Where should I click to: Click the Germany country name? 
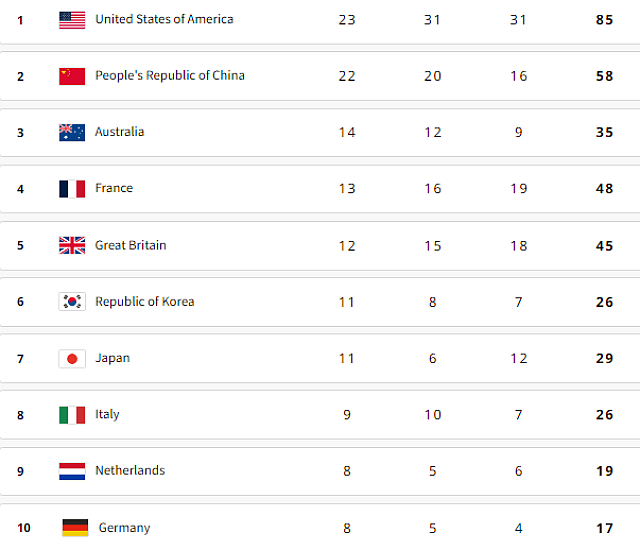(x=124, y=528)
